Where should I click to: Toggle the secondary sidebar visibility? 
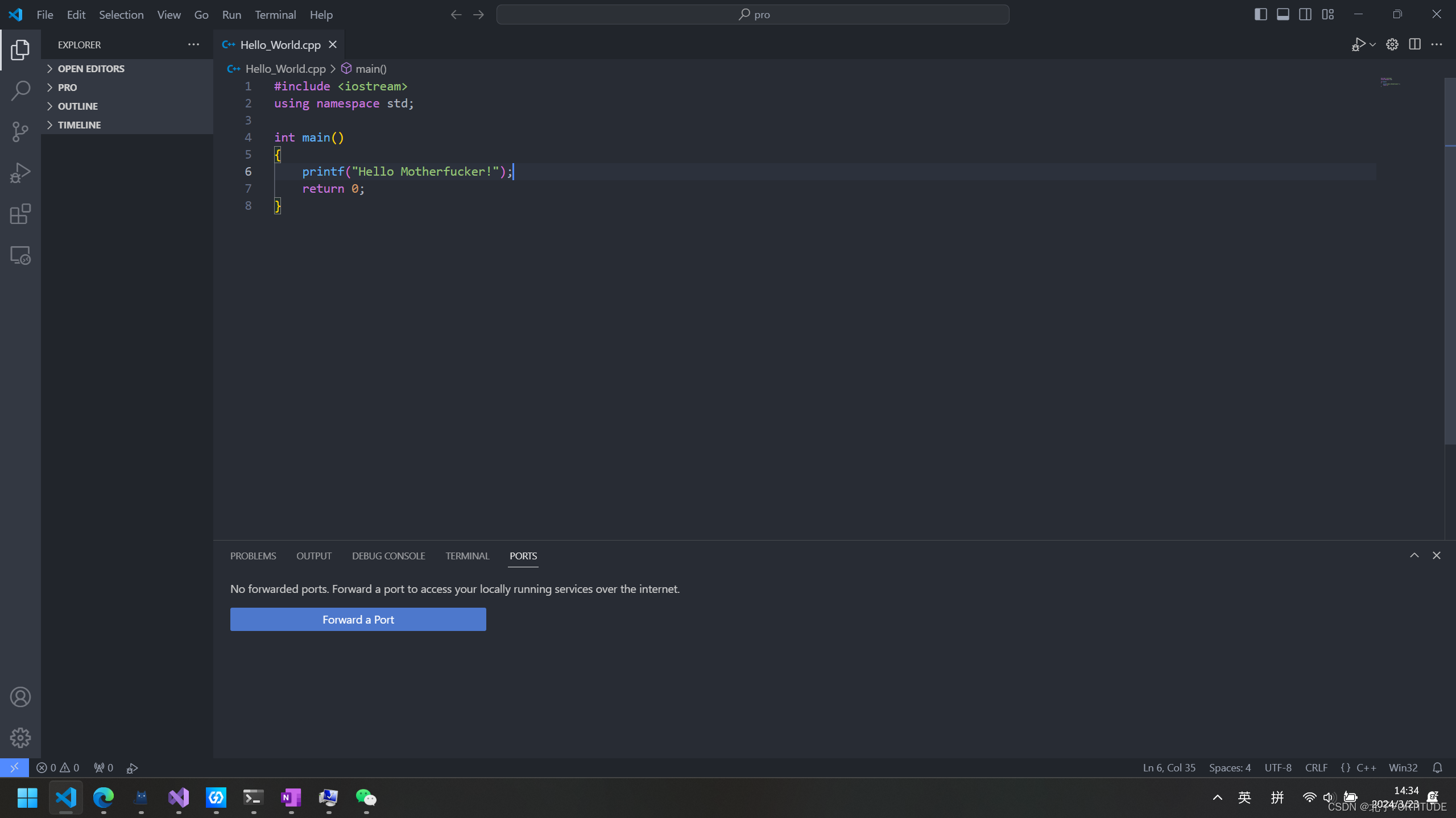(x=1305, y=14)
